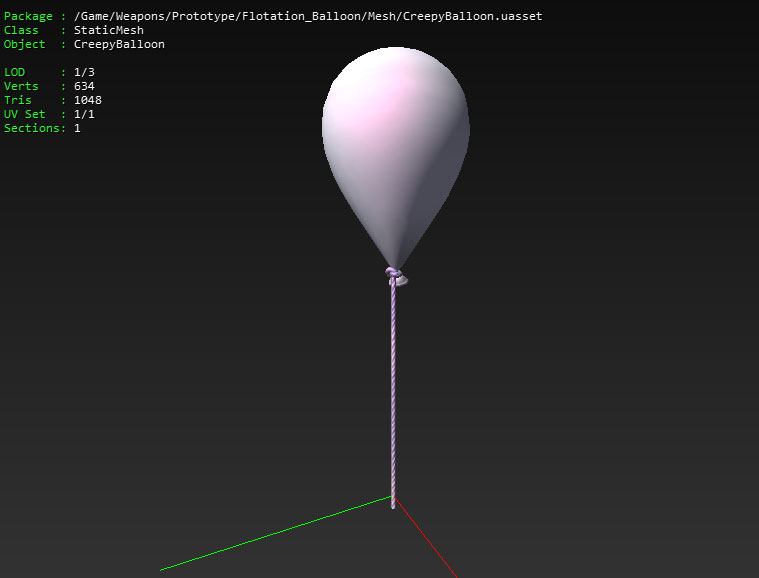Click the green LOD label
Screen dimensions: 759x578
[x=15, y=73]
